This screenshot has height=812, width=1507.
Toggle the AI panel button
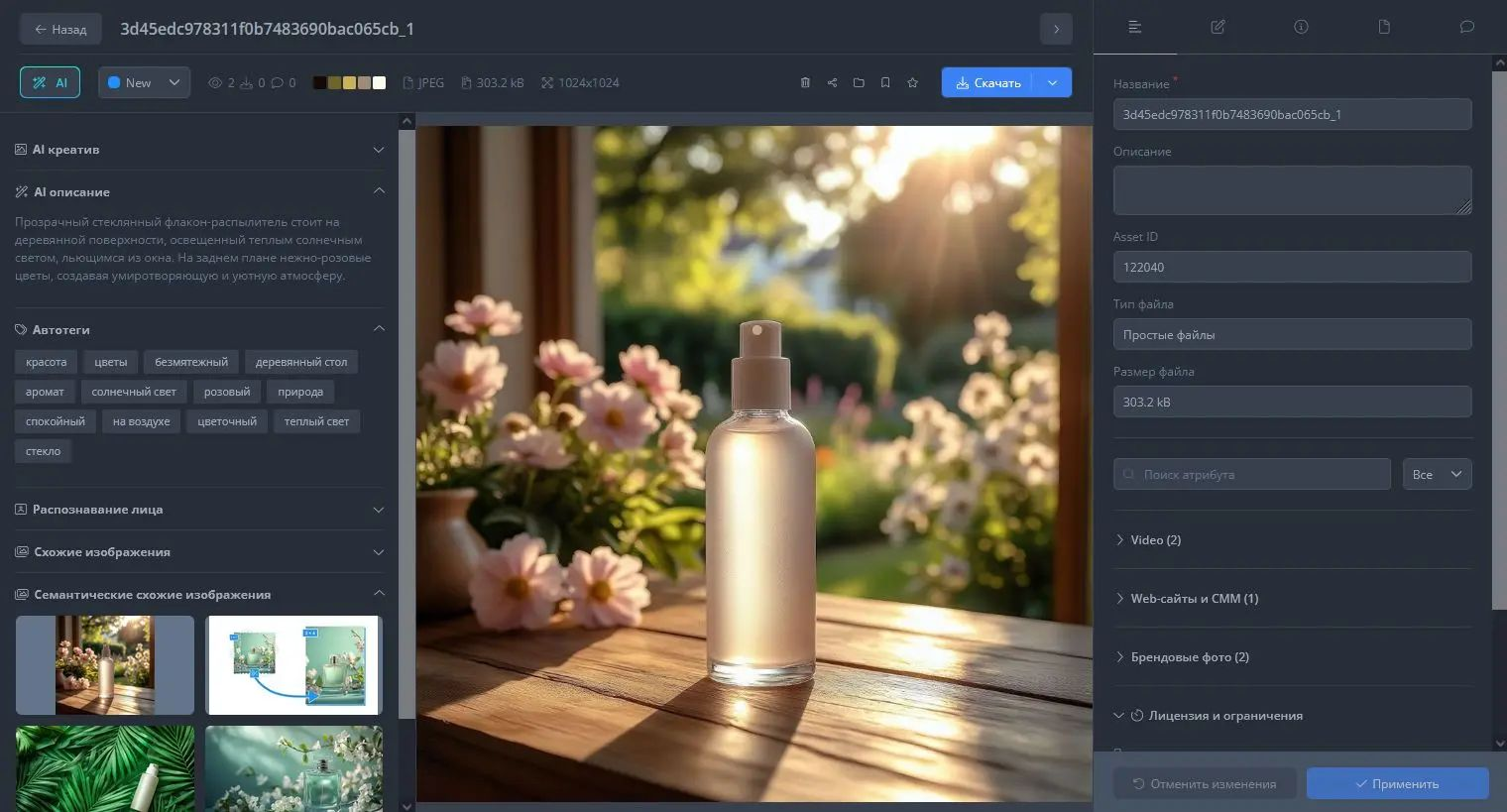(x=50, y=82)
